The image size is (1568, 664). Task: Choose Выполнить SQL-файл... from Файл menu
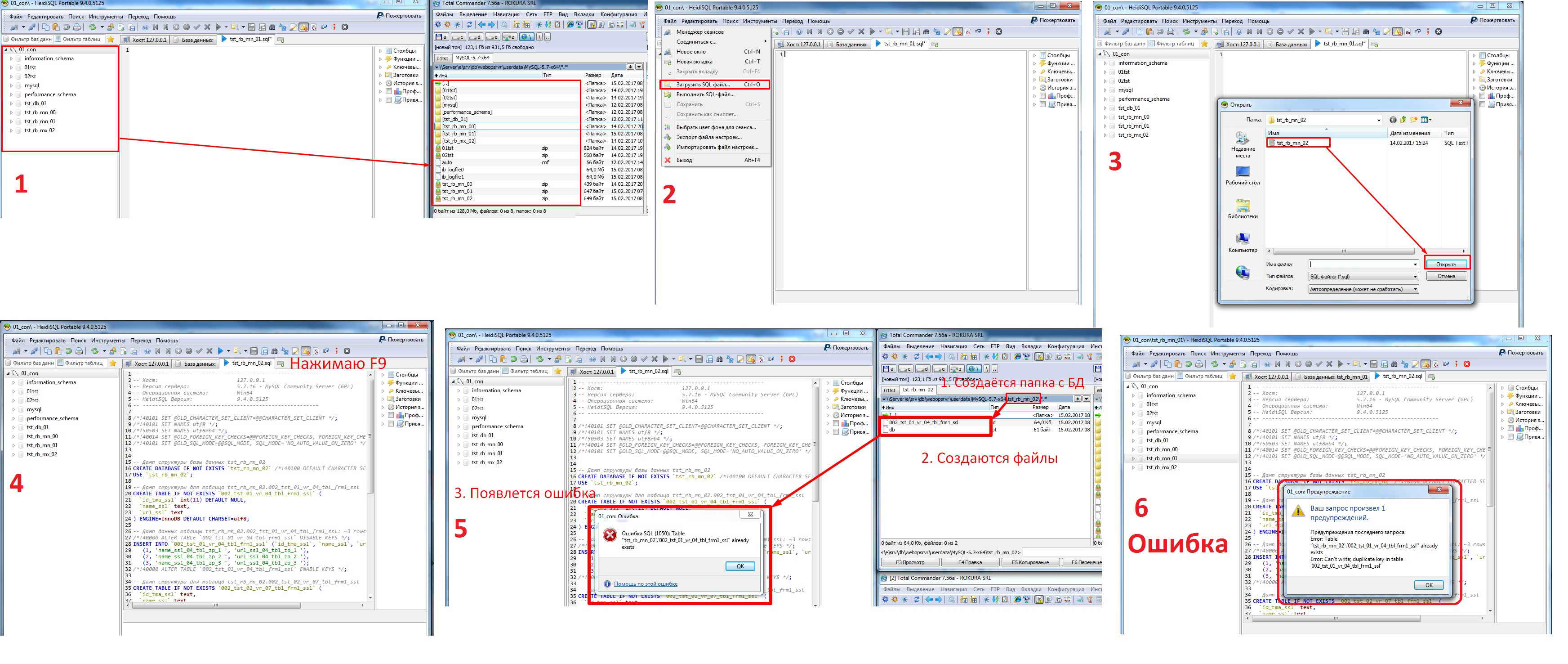click(x=706, y=94)
